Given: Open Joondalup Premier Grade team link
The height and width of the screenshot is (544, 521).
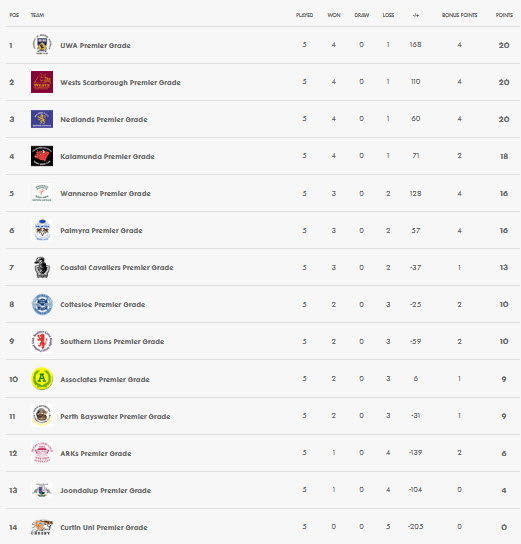Looking at the screenshot, I should click(x=105, y=491).
